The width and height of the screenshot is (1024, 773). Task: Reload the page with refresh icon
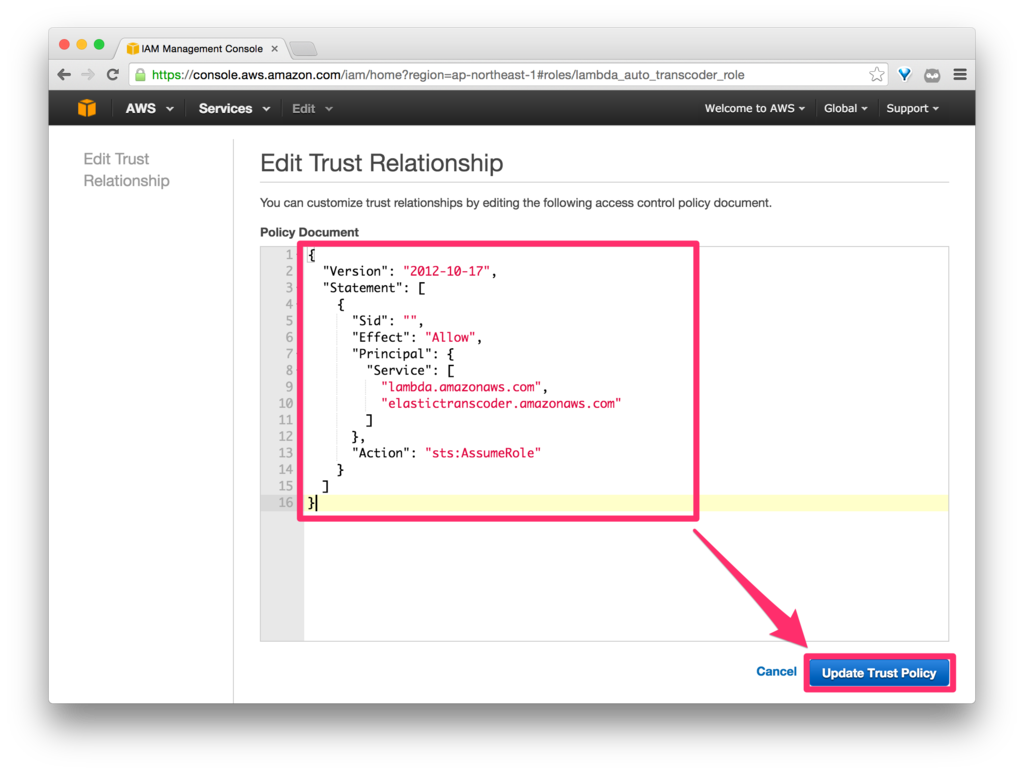[112, 74]
